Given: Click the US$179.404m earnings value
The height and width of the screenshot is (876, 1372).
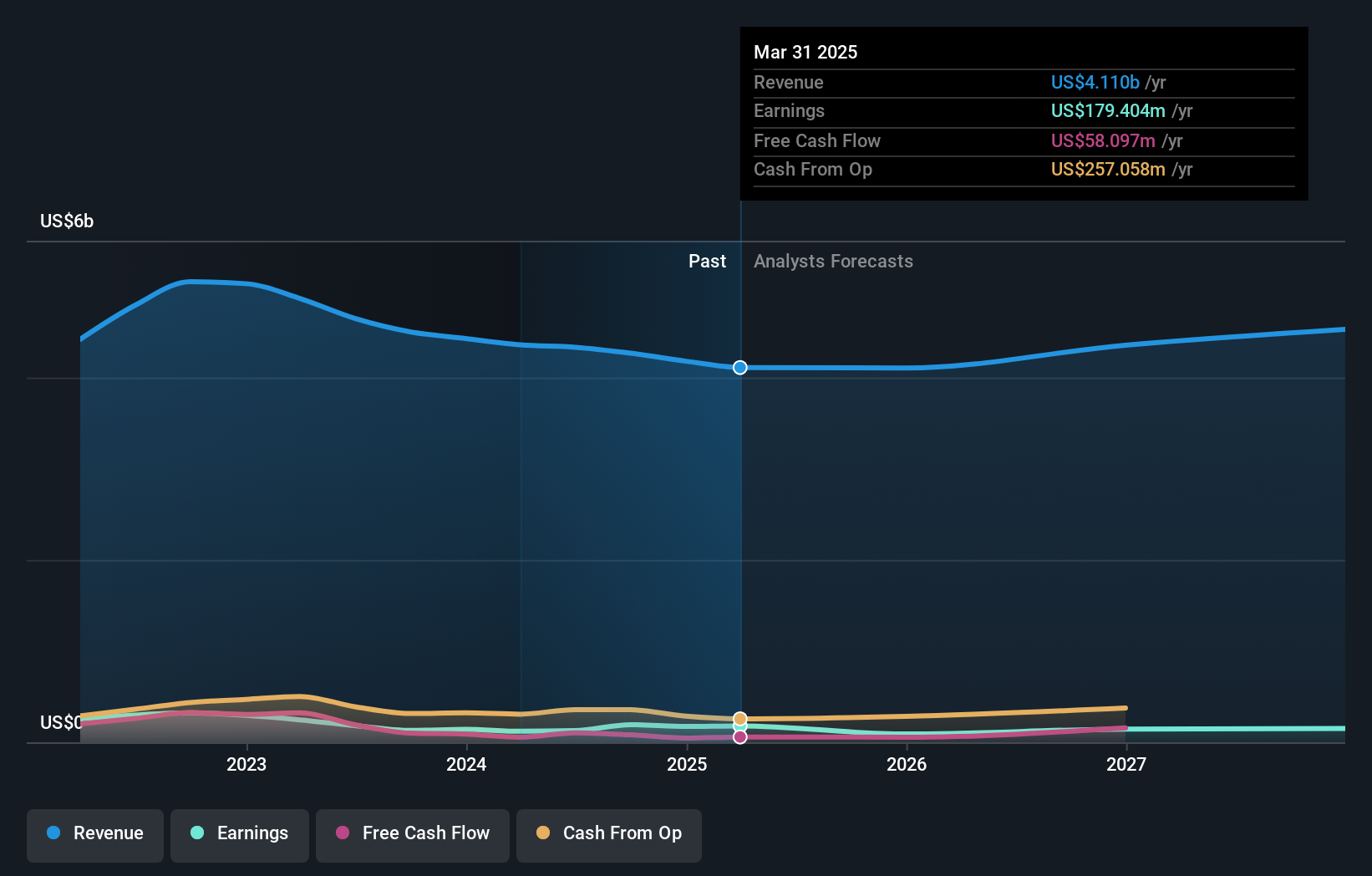Looking at the screenshot, I should click(1108, 110).
